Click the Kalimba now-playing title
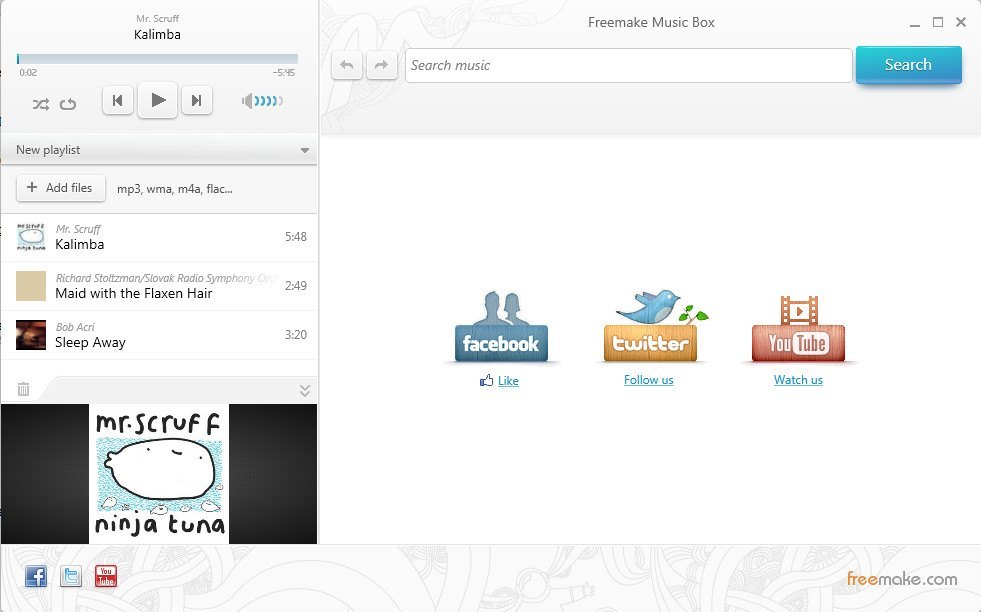Viewport: 981px width, 612px height. (157, 34)
